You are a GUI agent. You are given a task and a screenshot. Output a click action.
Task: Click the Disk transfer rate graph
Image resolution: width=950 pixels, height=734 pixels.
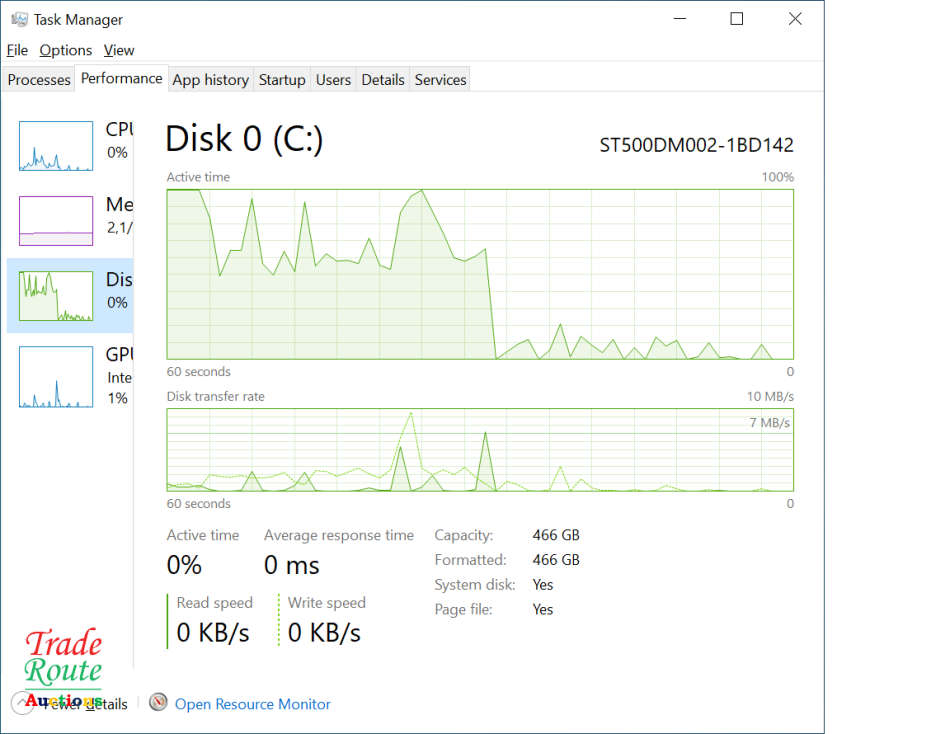point(480,450)
